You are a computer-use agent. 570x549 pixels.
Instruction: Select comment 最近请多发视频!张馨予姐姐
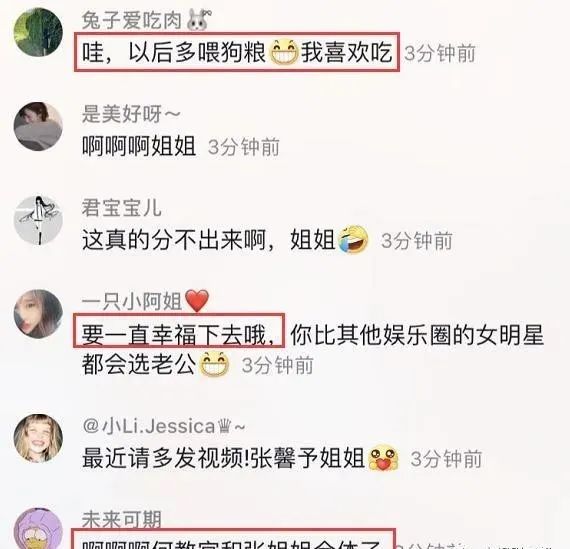click(223, 458)
